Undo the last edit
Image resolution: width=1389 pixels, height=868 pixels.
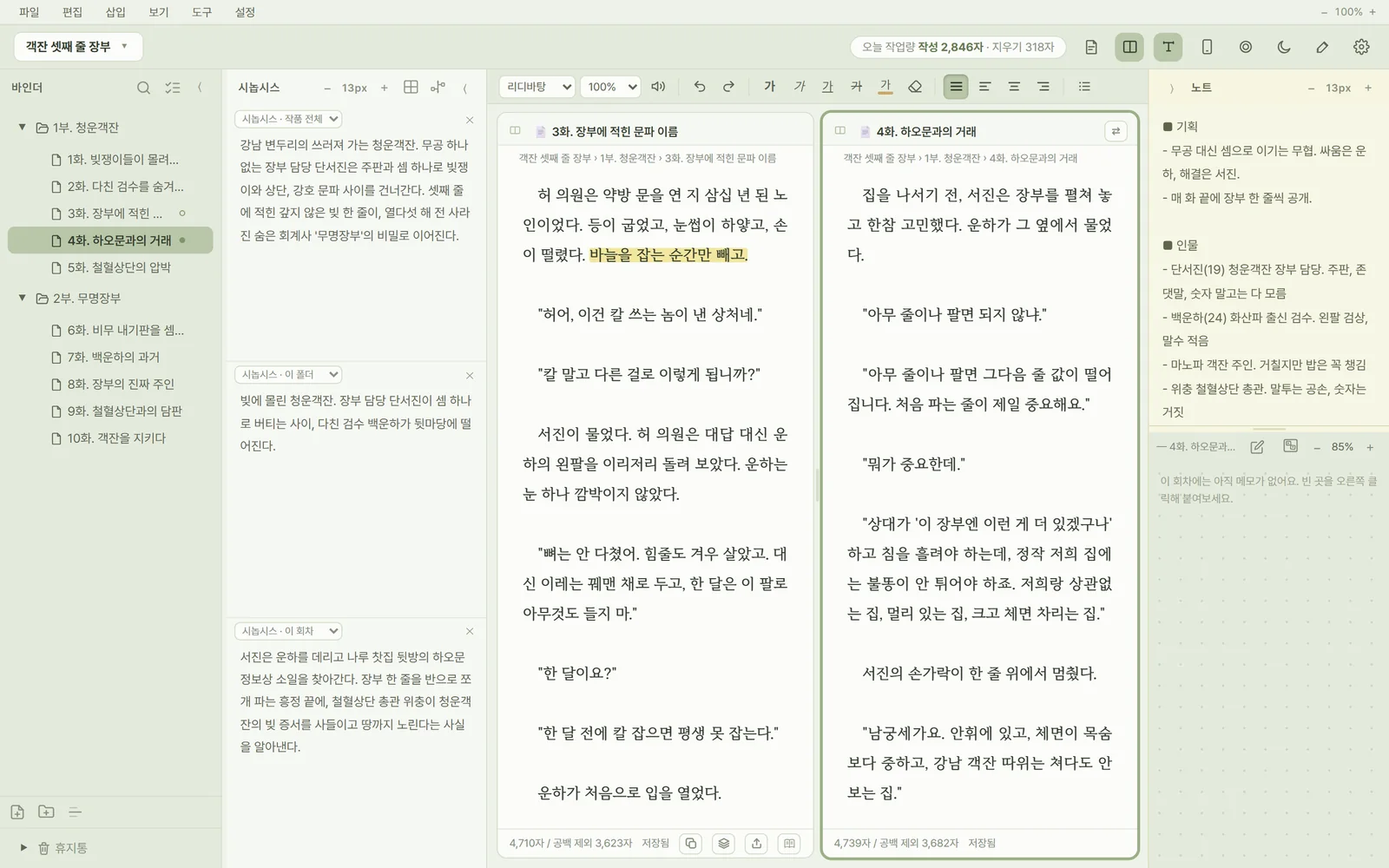pyautogui.click(x=700, y=87)
